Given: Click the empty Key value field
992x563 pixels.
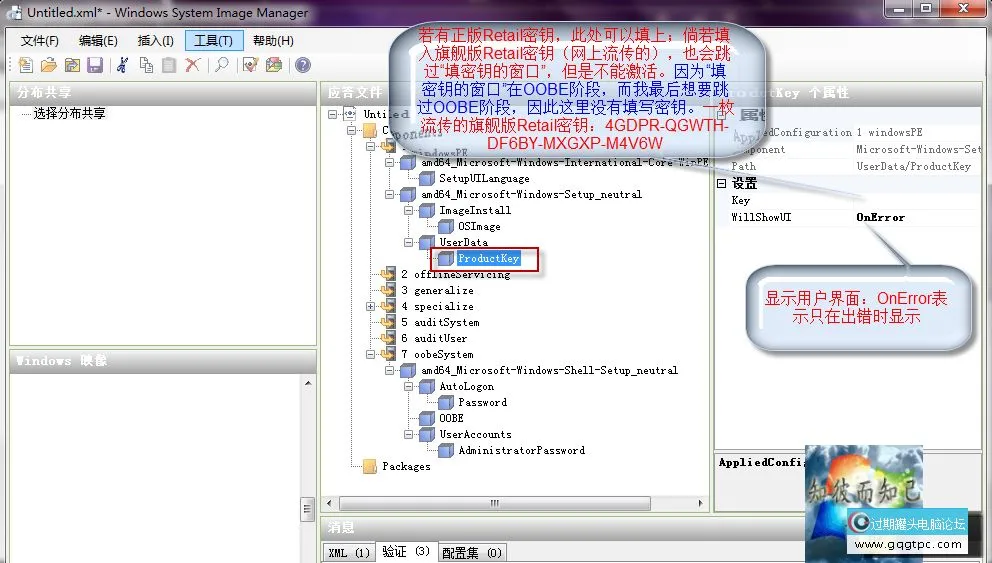Looking at the screenshot, I should [x=916, y=201].
